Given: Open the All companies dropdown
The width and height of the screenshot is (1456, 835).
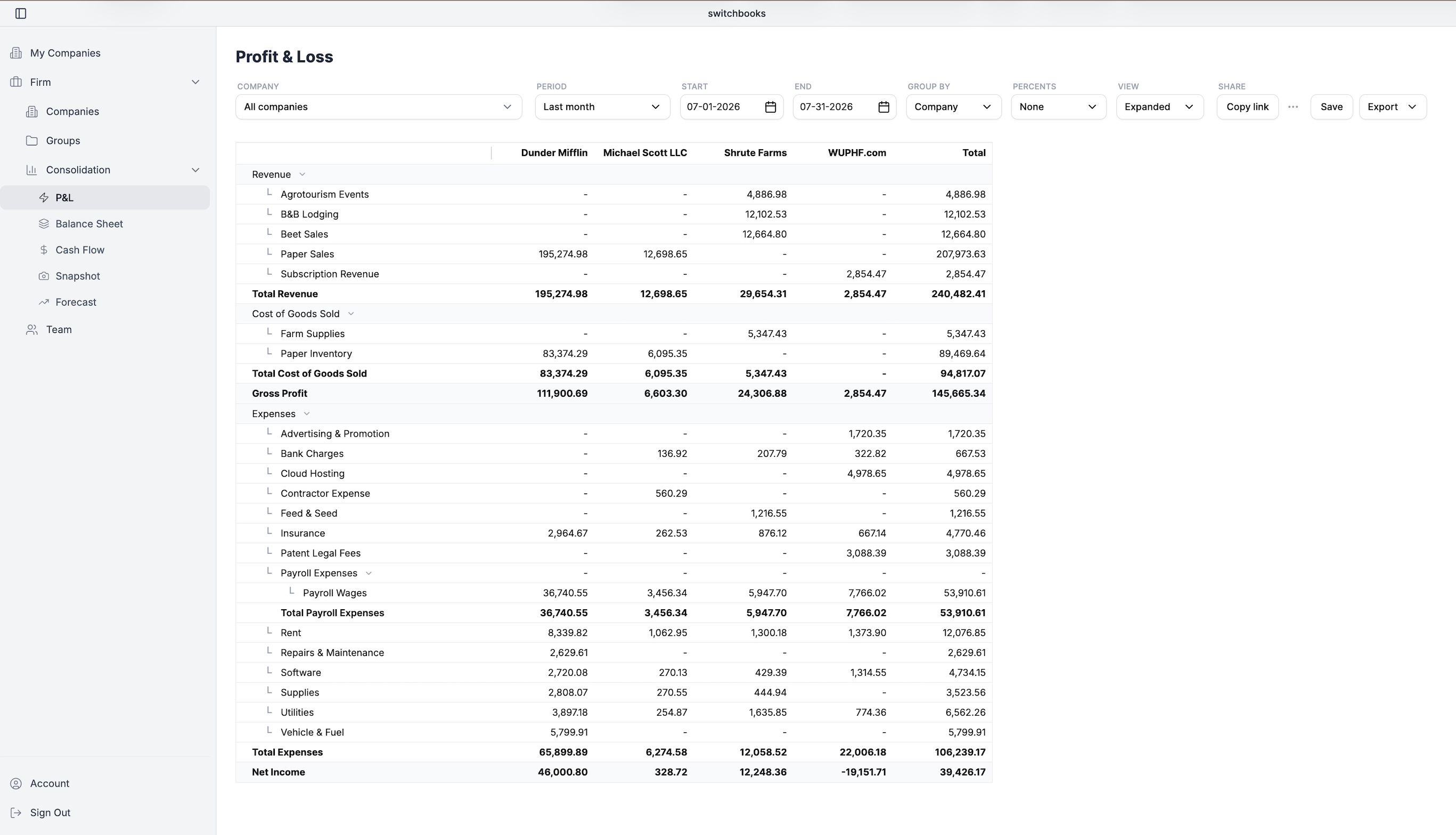Looking at the screenshot, I should pyautogui.click(x=379, y=107).
